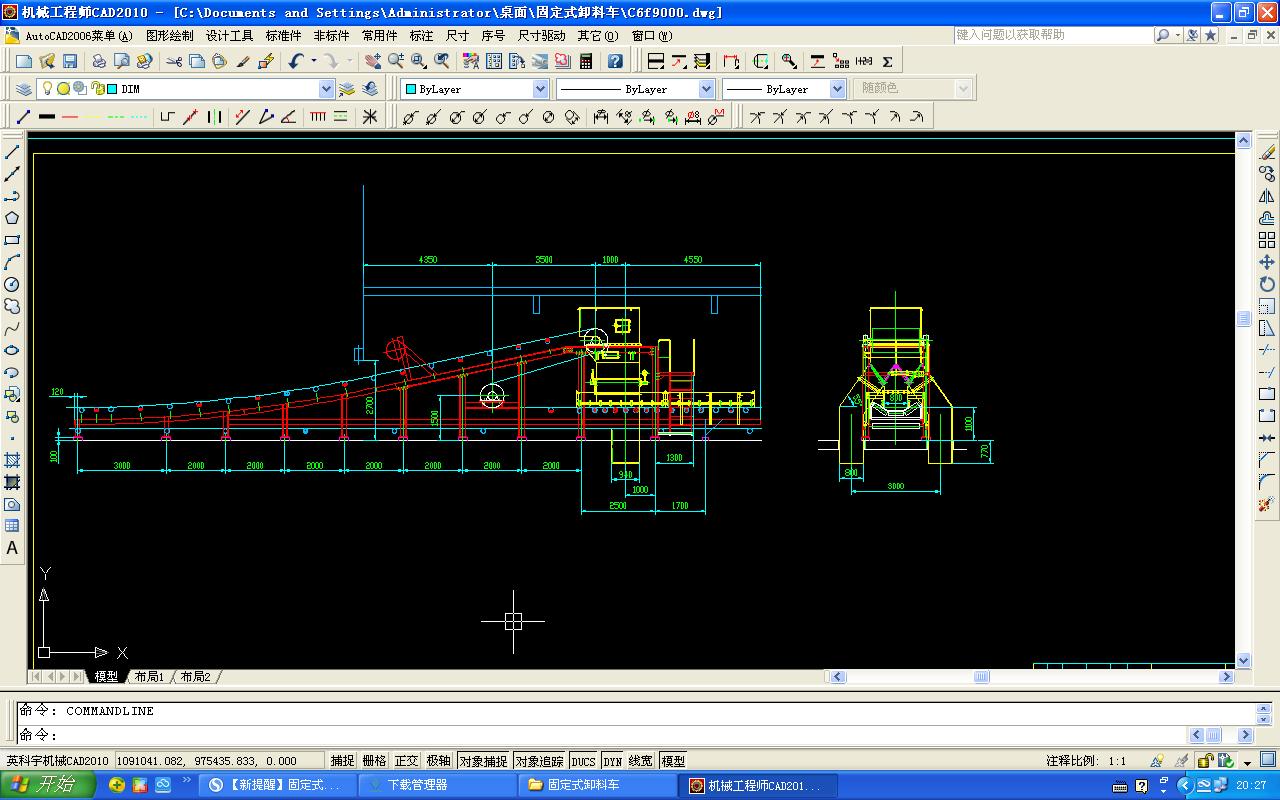Toggle 栅格 grid display in status bar

[374, 761]
